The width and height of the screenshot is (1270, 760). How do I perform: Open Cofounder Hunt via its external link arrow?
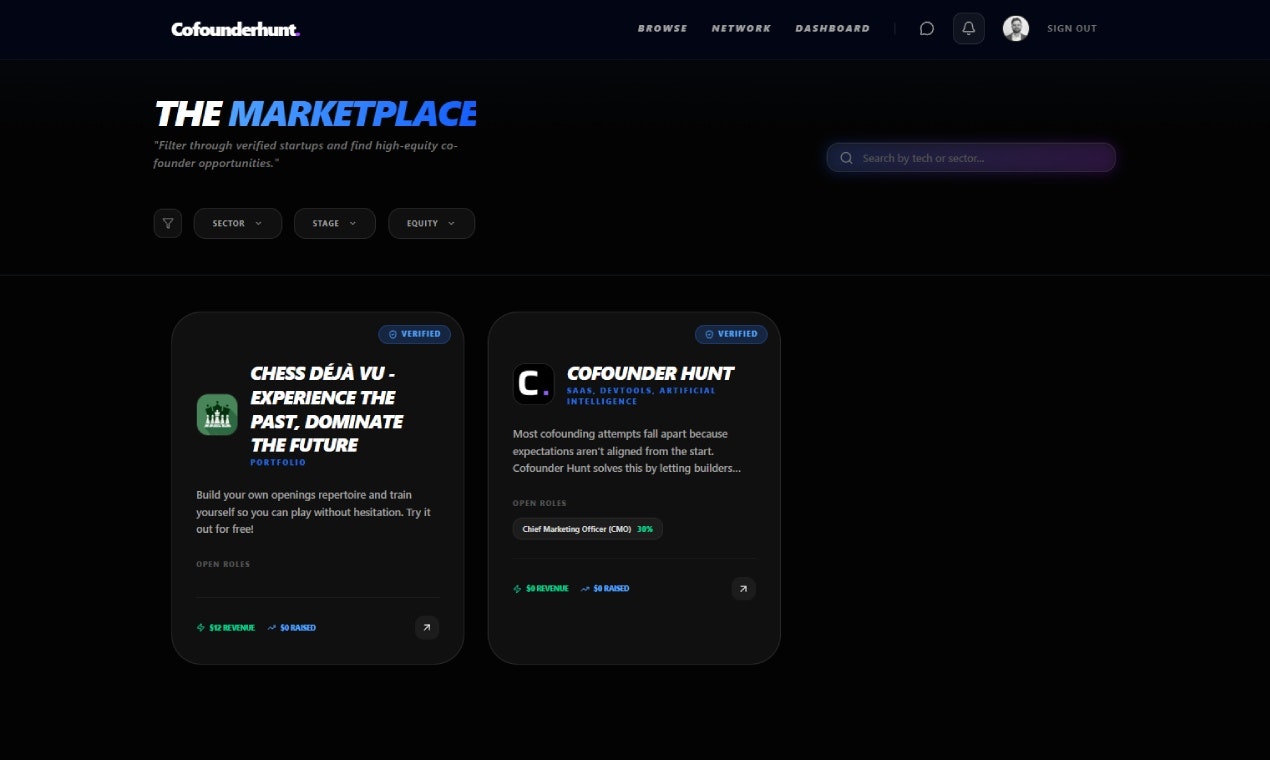coord(743,588)
